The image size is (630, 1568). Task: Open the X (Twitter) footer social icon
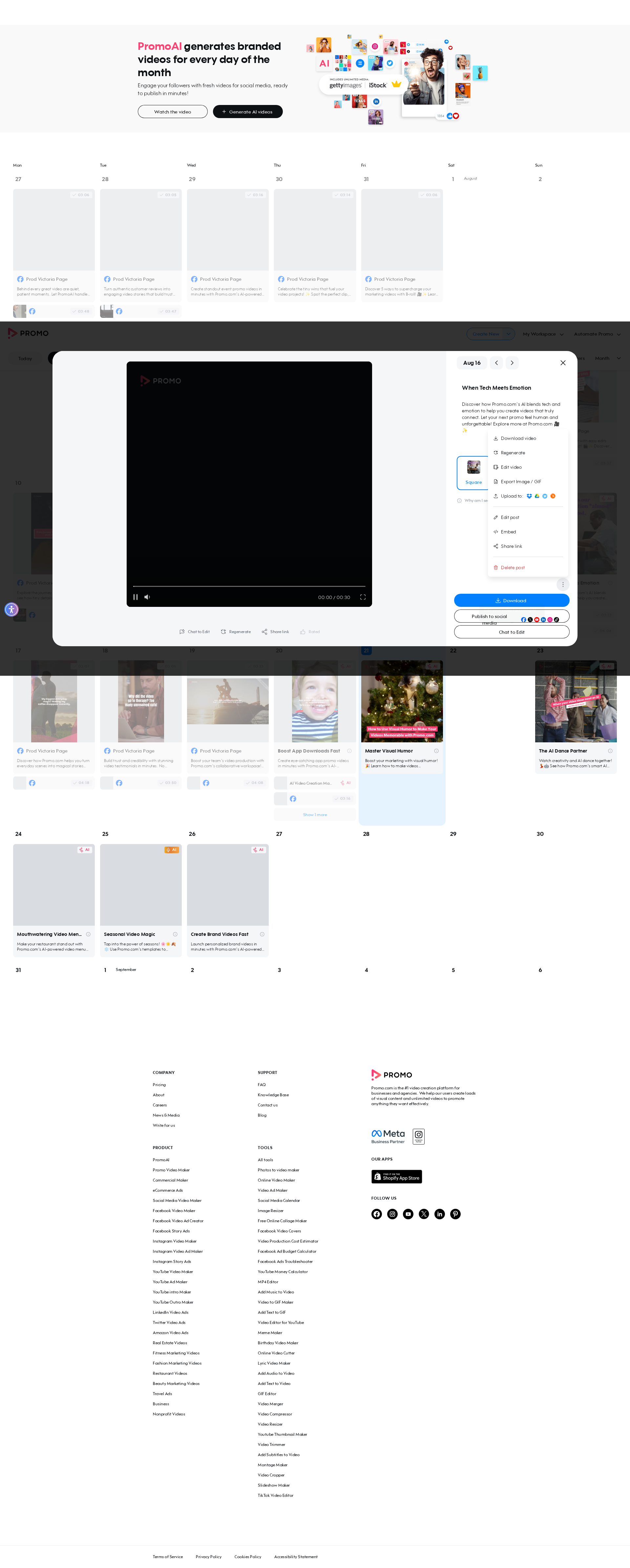[424, 1214]
